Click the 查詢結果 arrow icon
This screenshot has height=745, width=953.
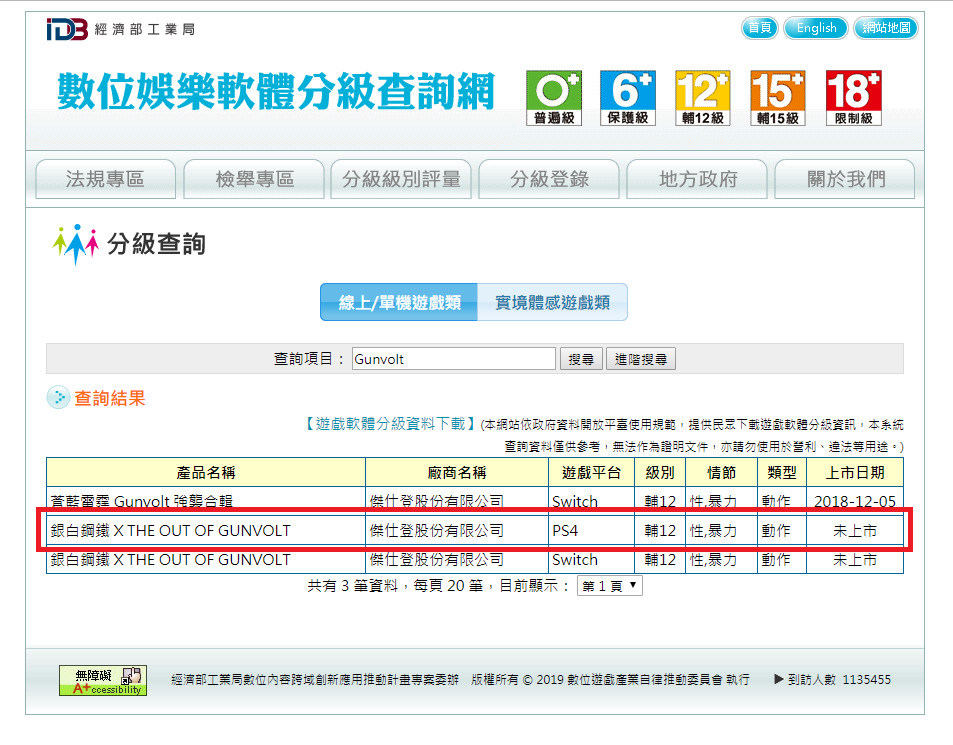(x=58, y=398)
